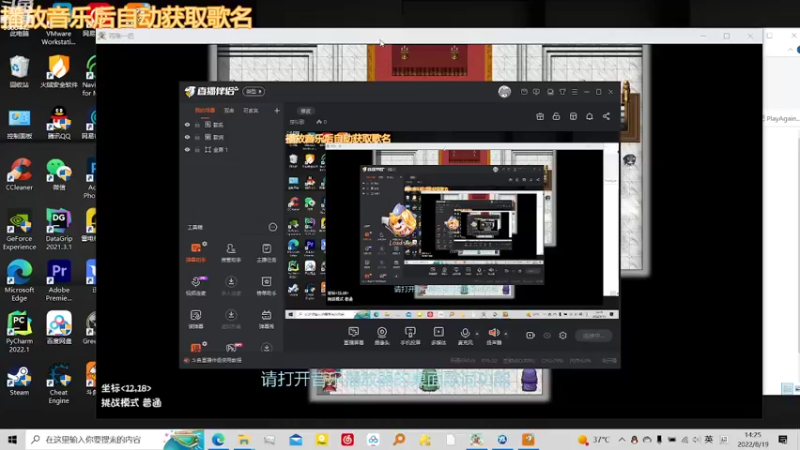Open the 弹幕助手 tool in the toolbox
Screen dimensions: 800x450
[195, 252]
